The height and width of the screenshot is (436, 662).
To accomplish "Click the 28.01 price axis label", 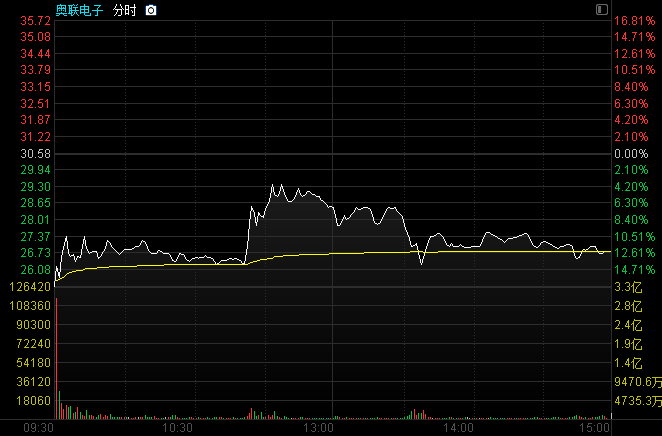I will (35, 219).
